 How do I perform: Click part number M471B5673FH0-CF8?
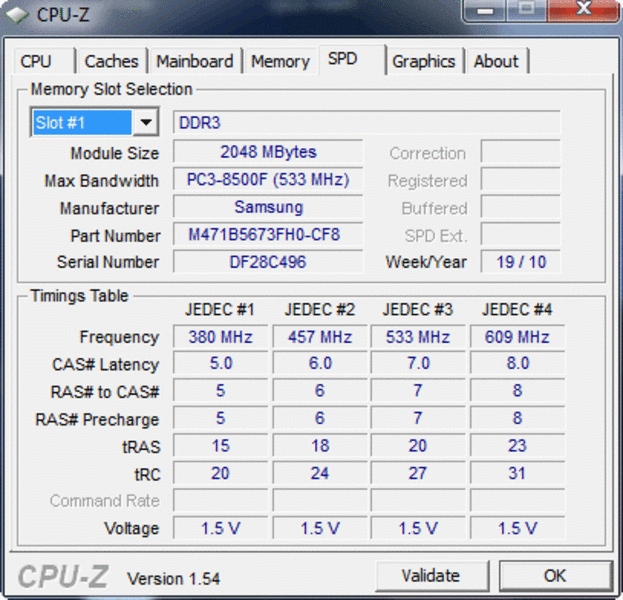tap(268, 234)
